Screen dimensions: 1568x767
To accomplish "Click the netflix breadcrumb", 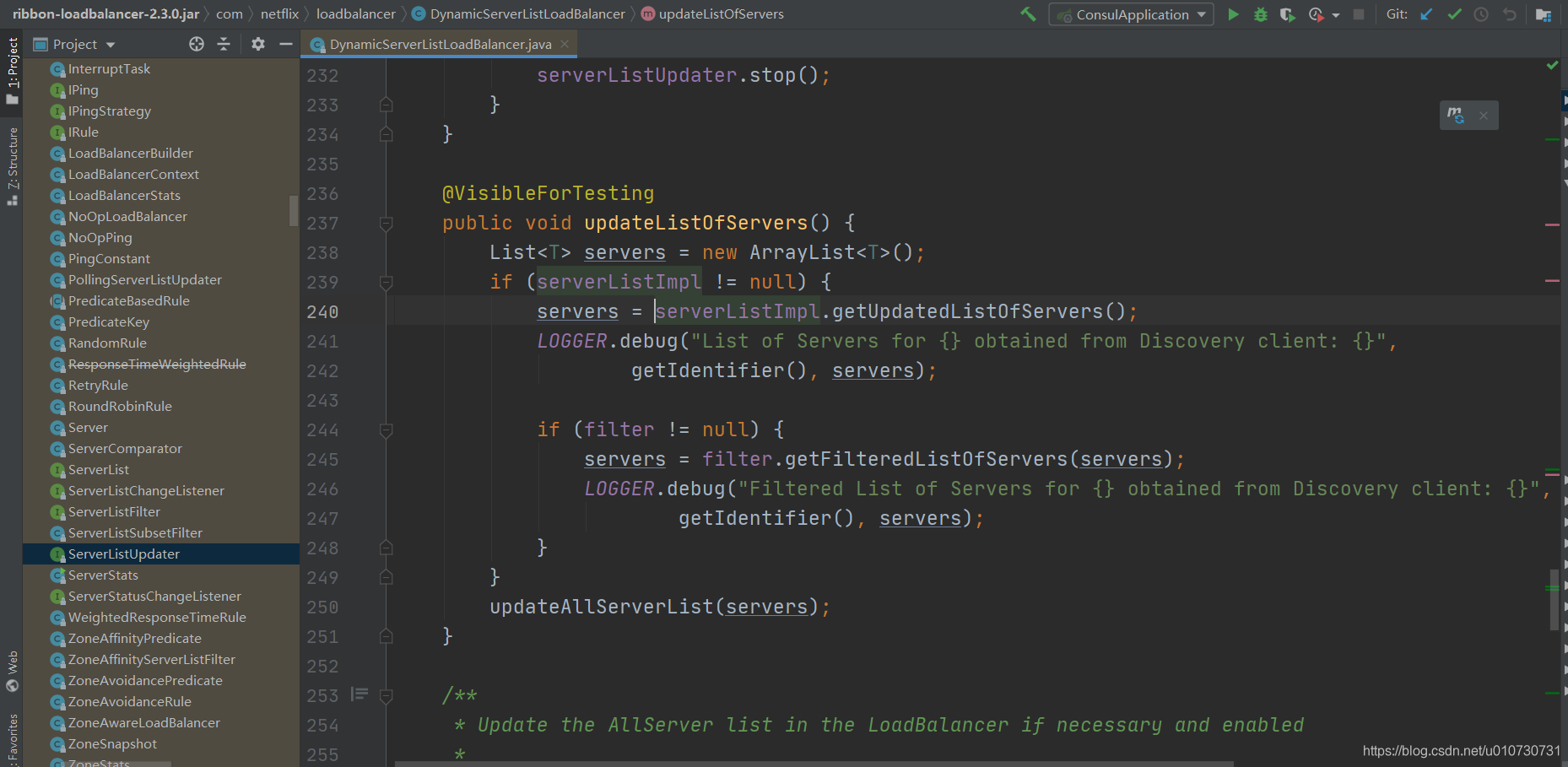I will pyautogui.click(x=279, y=14).
